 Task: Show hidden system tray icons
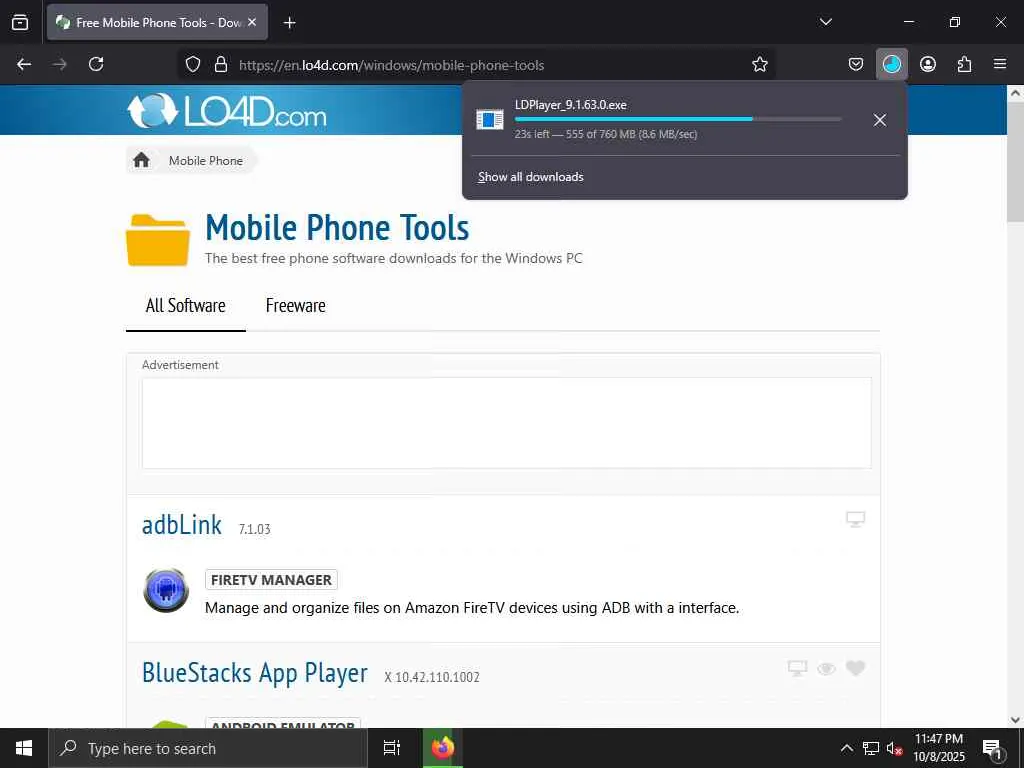846,748
